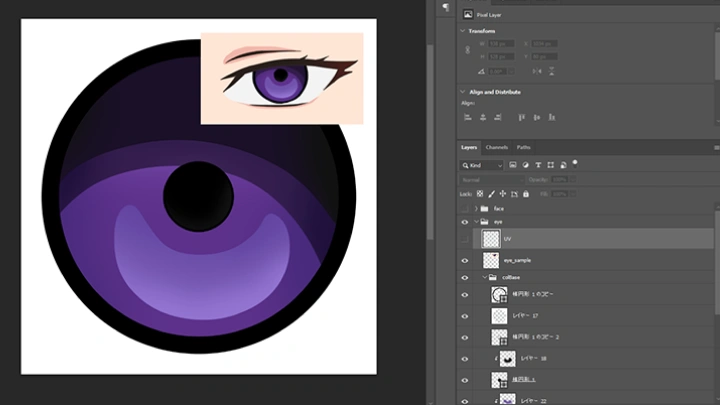The height and width of the screenshot is (405, 720).
Task: Click the pixel layer filter icon
Action: click(x=513, y=165)
